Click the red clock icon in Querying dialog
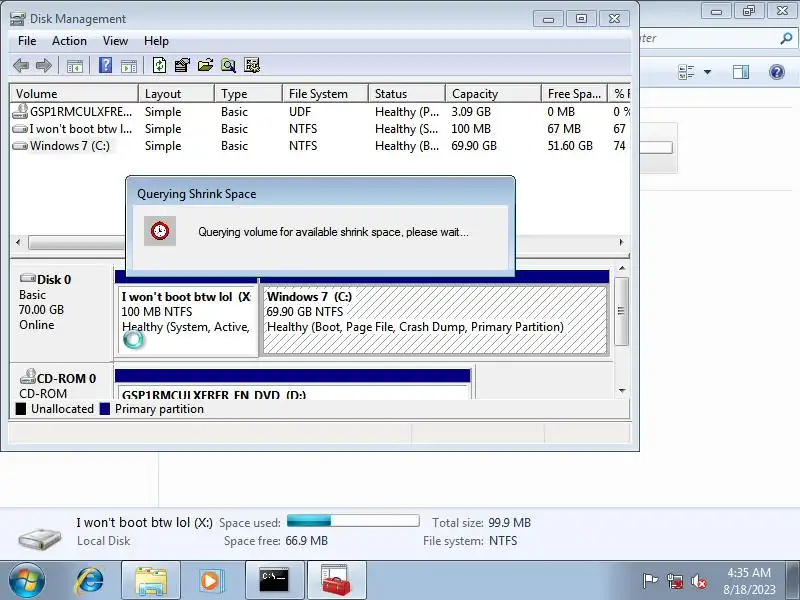Viewport: 800px width, 600px height. point(160,231)
